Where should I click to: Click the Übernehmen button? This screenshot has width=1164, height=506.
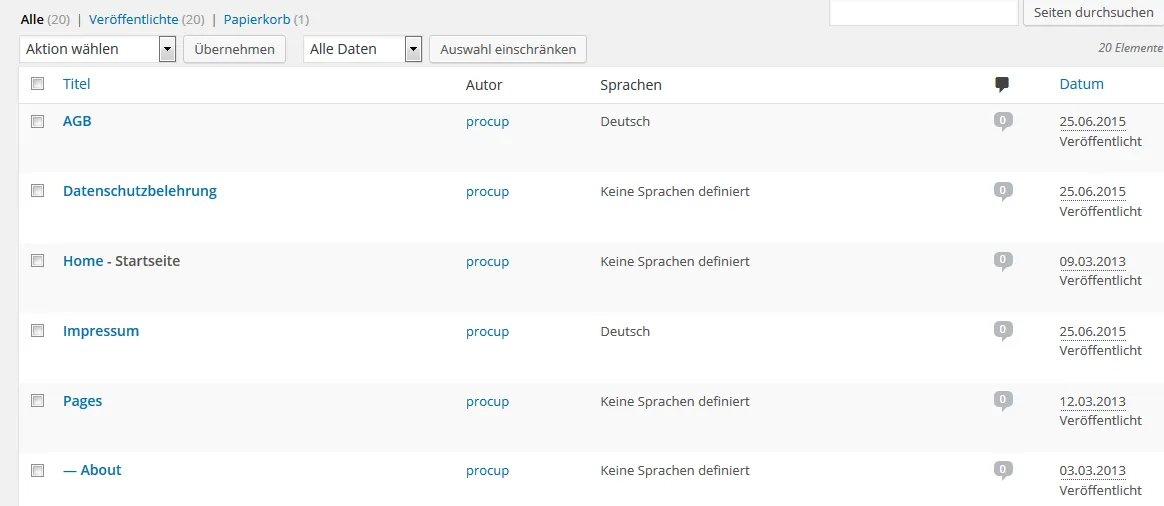(x=235, y=50)
